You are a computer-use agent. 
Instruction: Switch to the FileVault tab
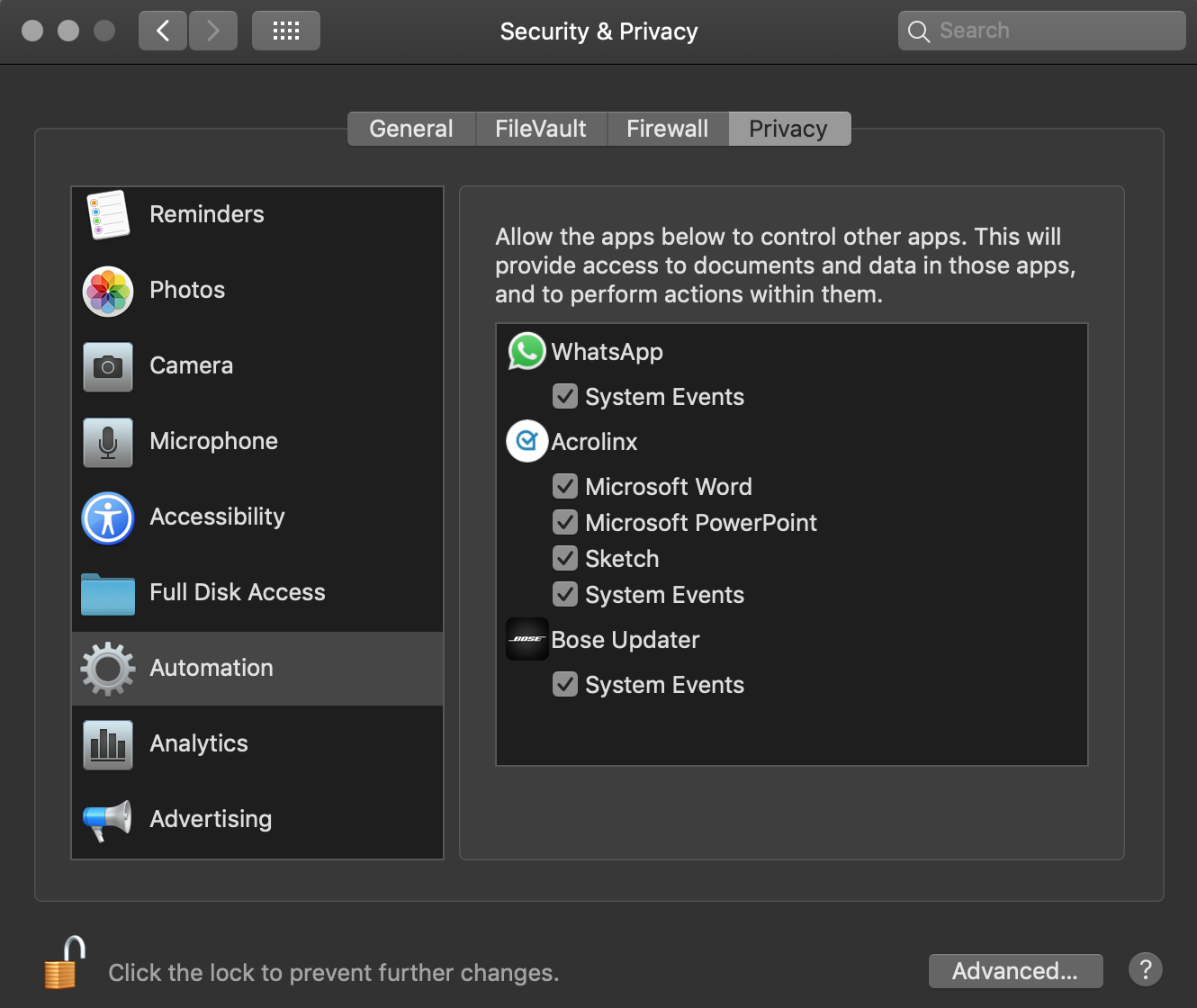click(541, 129)
